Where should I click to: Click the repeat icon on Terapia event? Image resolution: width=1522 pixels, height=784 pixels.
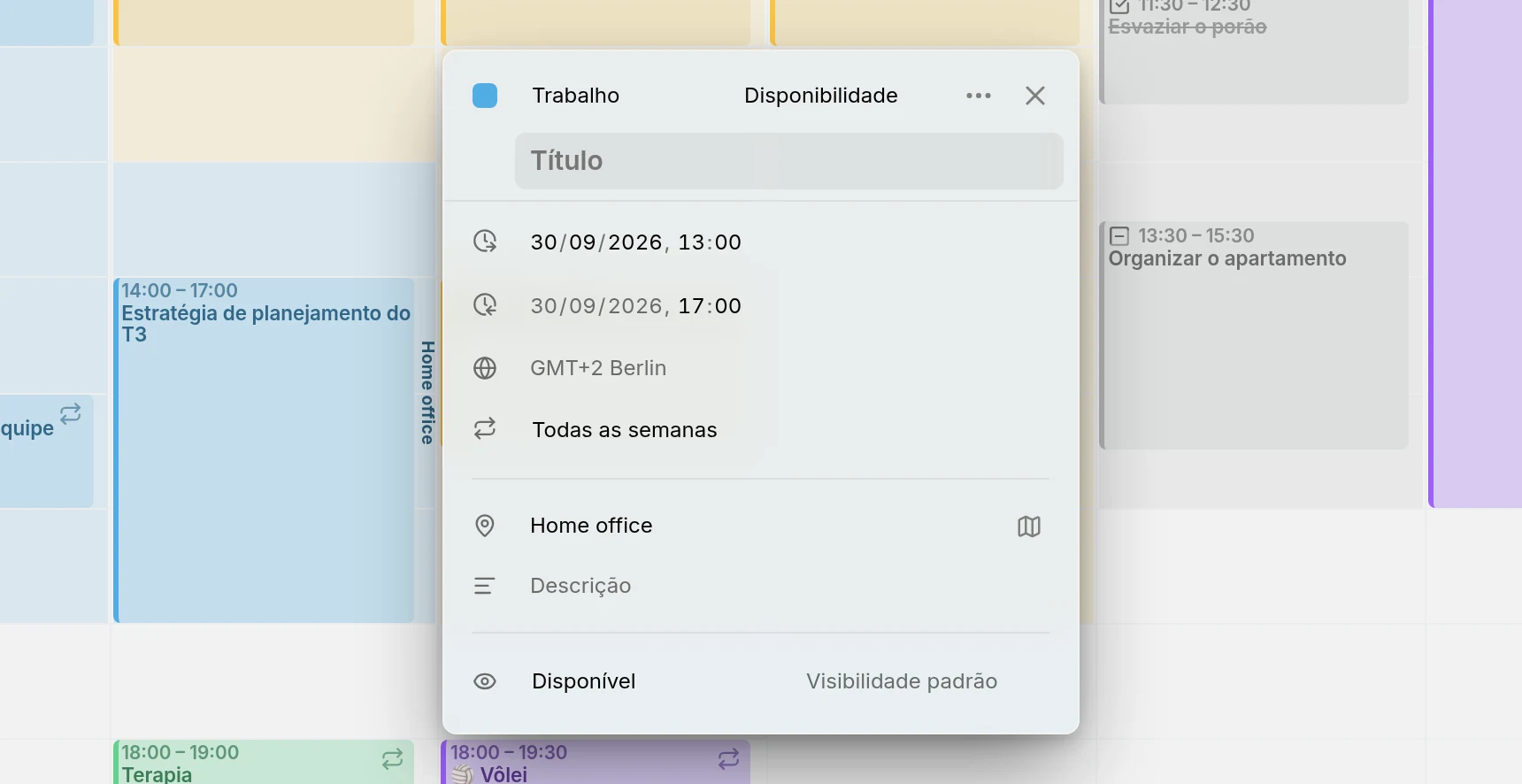393,759
